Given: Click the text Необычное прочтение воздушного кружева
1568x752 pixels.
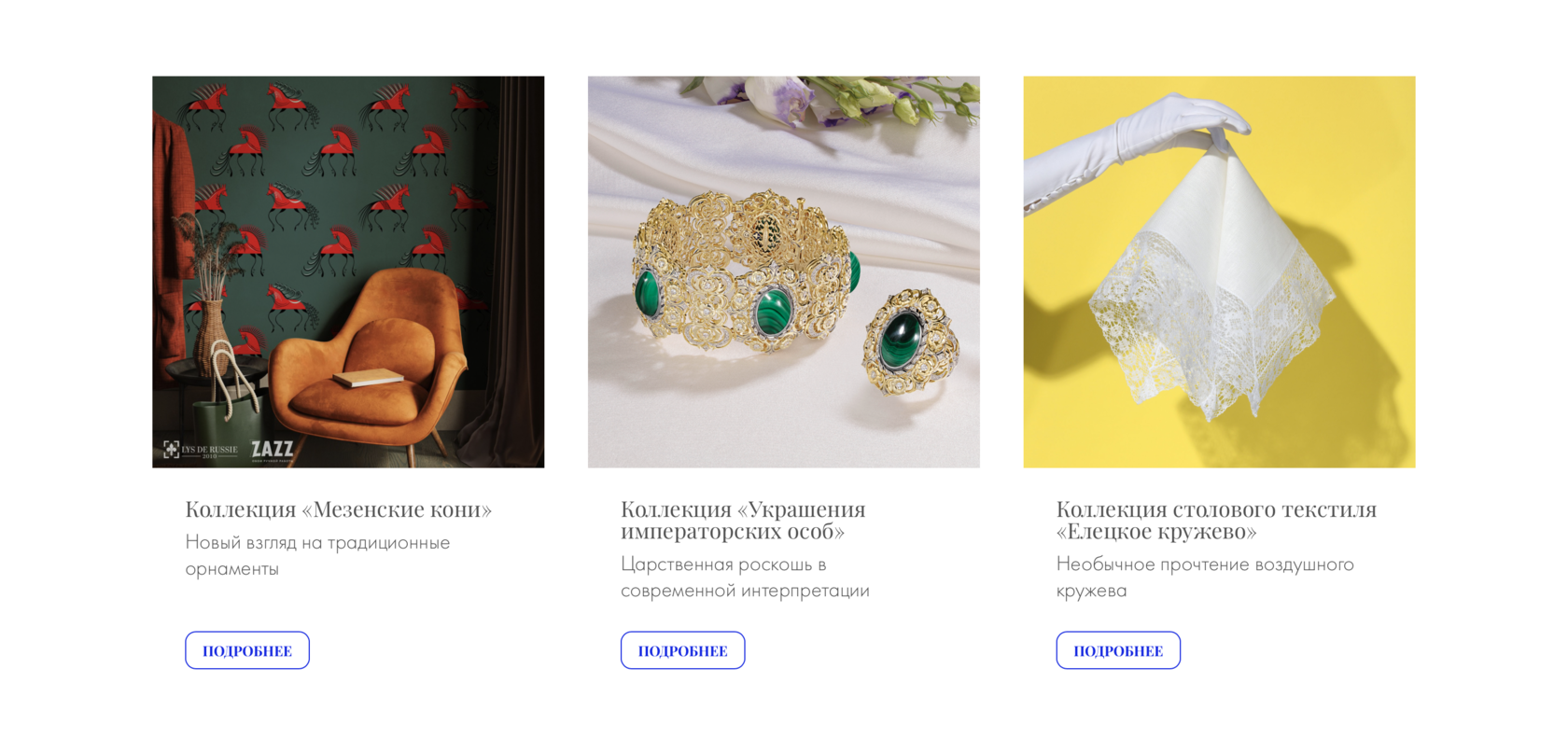Looking at the screenshot, I should (1205, 577).
